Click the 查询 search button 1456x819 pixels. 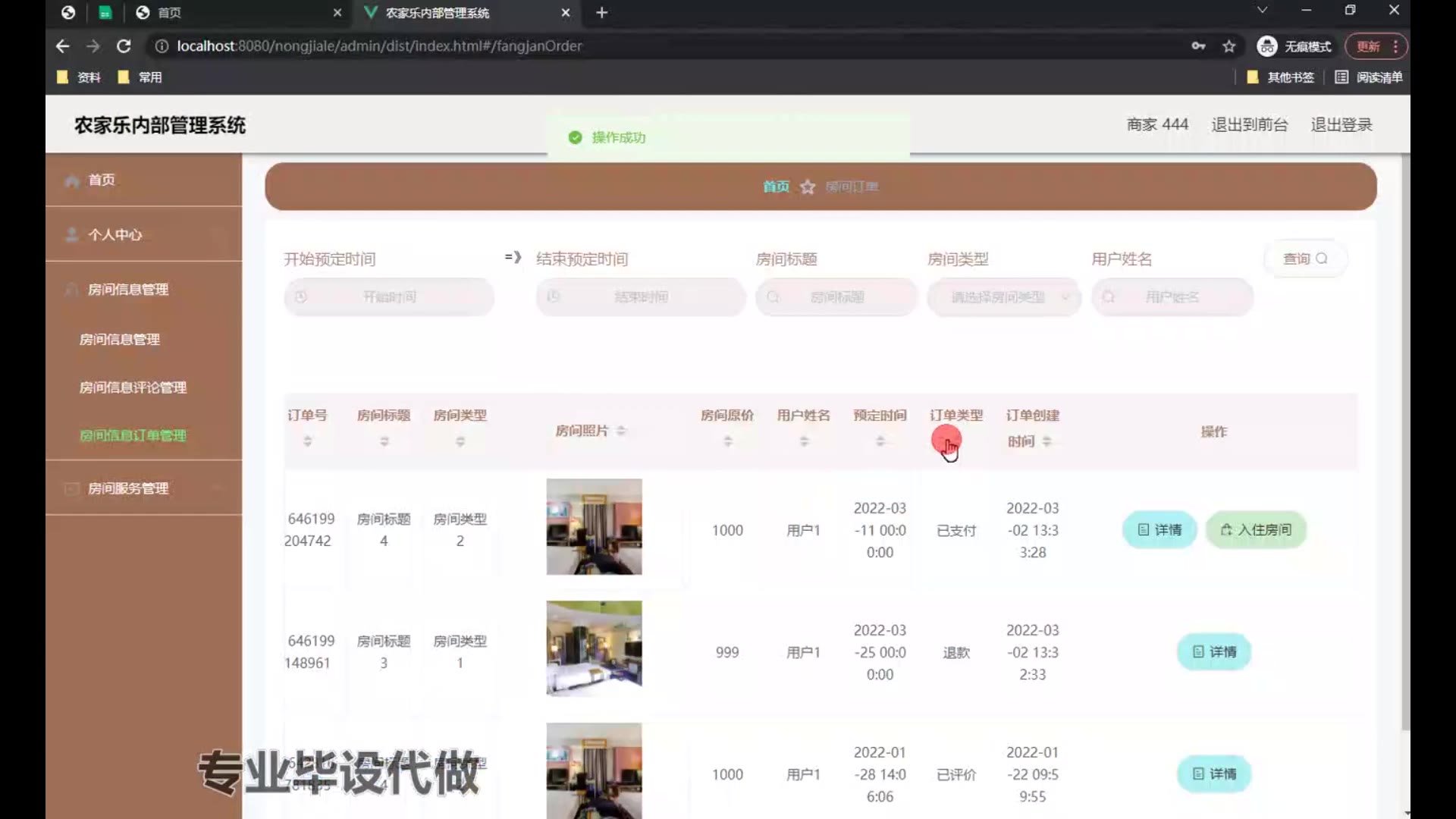pyautogui.click(x=1305, y=259)
